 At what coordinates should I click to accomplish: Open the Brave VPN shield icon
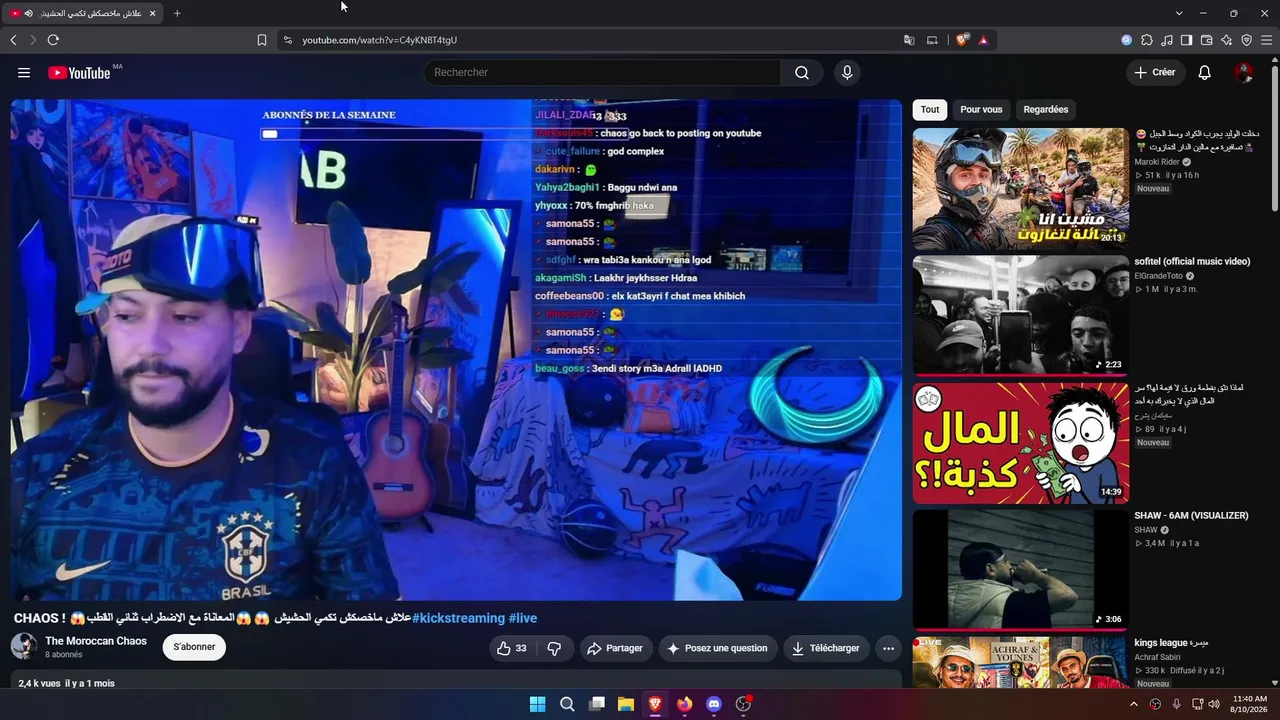[1247, 40]
